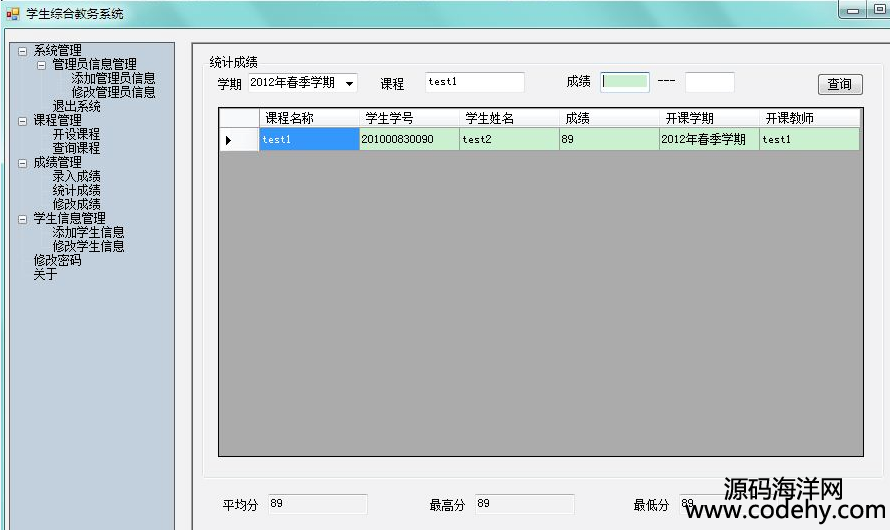890x530 pixels.
Task: Select the cell 201000830090
Action: 409,140
